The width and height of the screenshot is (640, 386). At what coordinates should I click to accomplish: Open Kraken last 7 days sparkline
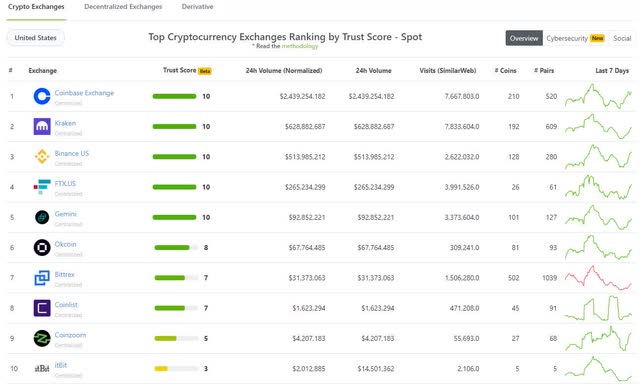click(x=598, y=126)
